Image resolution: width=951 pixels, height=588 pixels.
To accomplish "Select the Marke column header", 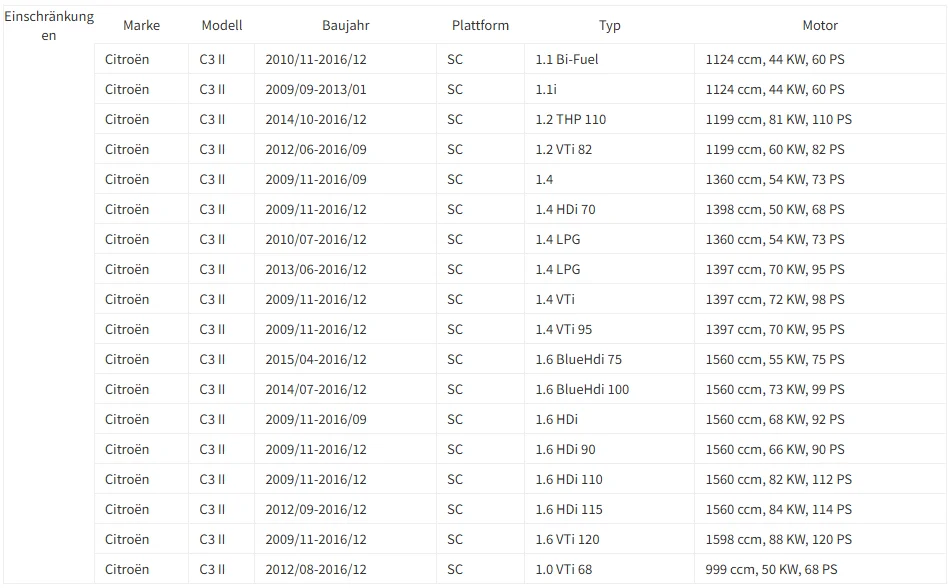I will tap(141, 25).
